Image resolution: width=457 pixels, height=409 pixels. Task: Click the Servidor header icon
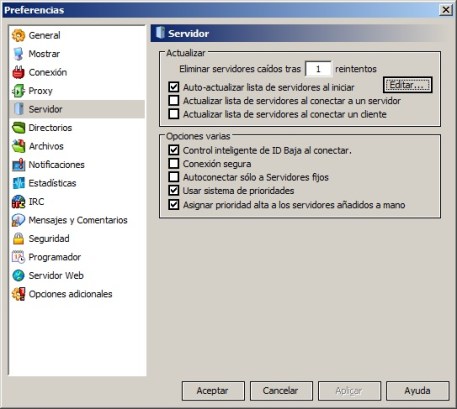click(x=160, y=33)
